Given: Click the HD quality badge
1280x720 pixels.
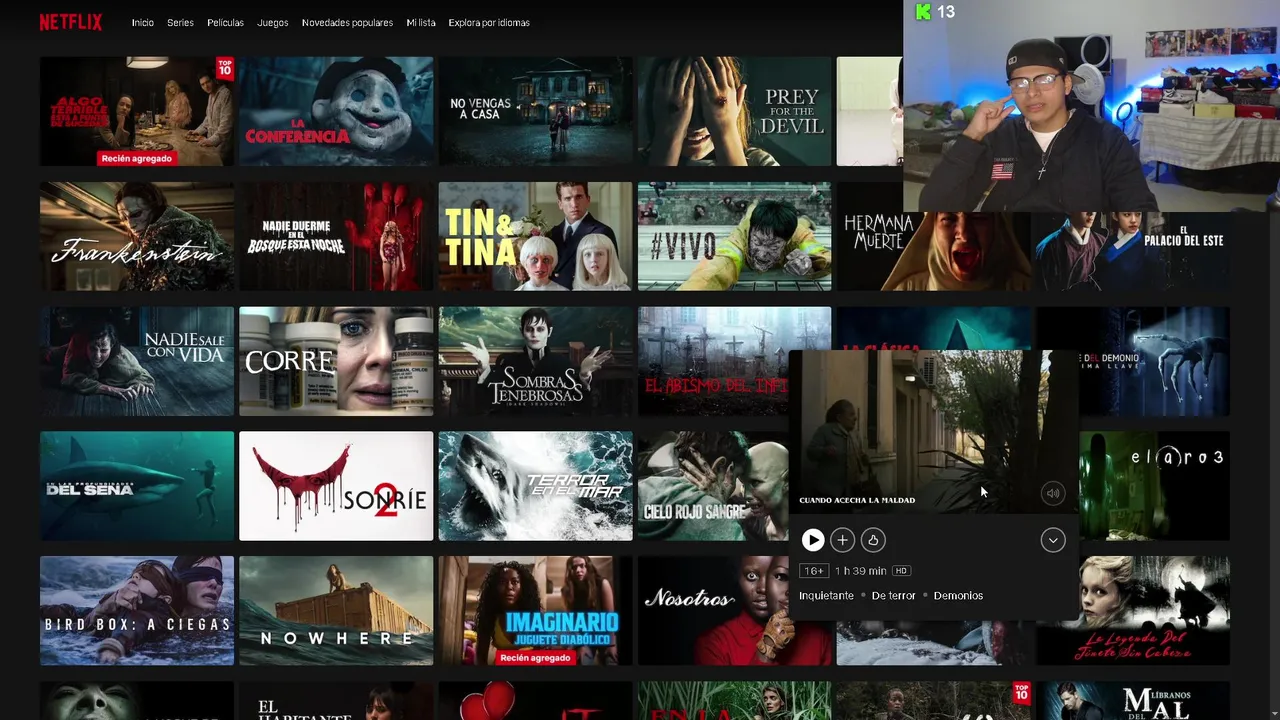Looking at the screenshot, I should pyautogui.click(x=901, y=571).
